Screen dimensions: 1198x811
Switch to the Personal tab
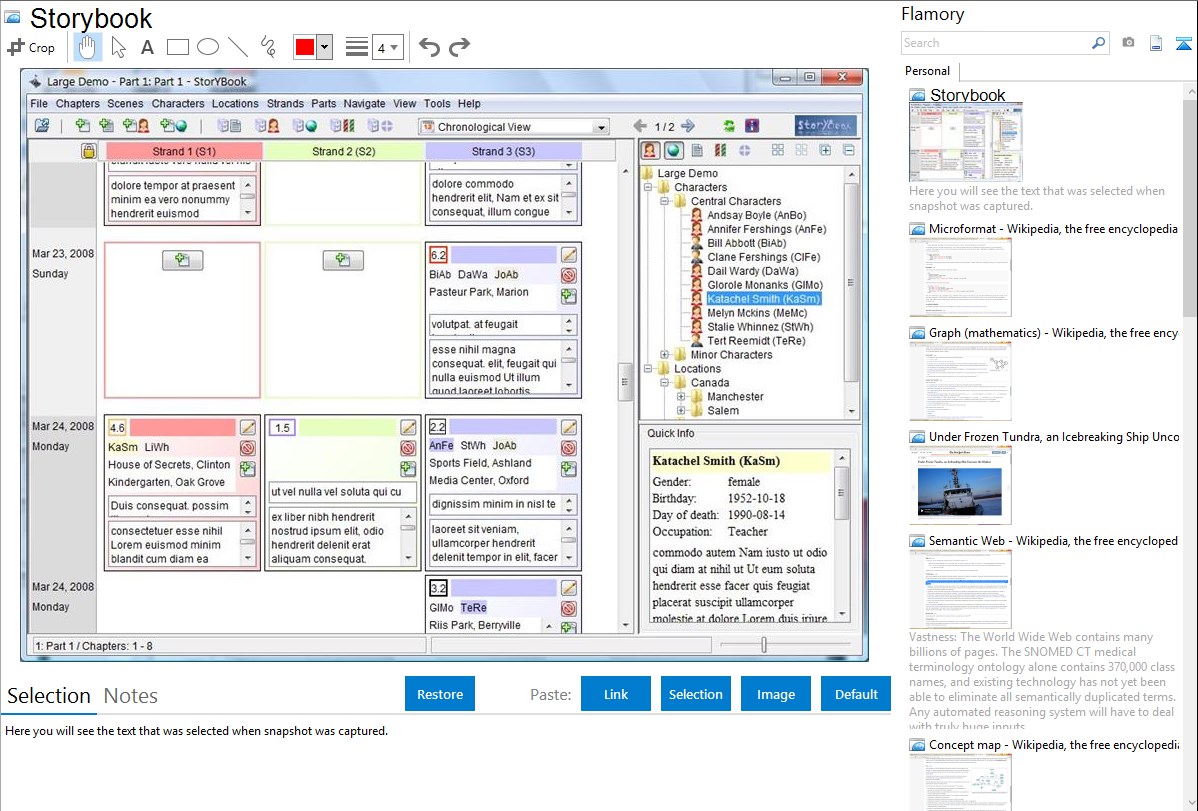pos(928,70)
